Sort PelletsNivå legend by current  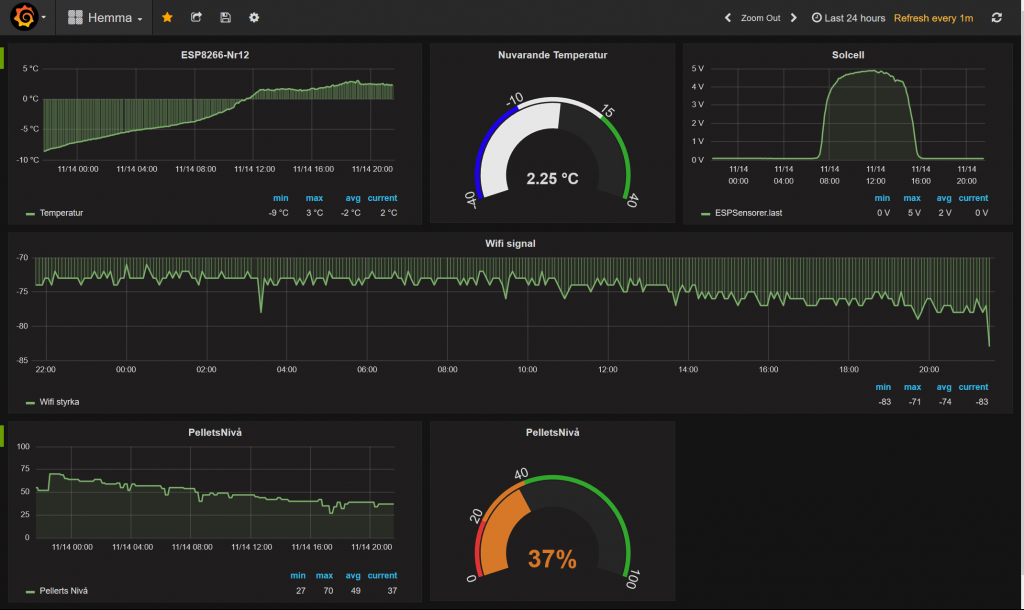point(382,575)
